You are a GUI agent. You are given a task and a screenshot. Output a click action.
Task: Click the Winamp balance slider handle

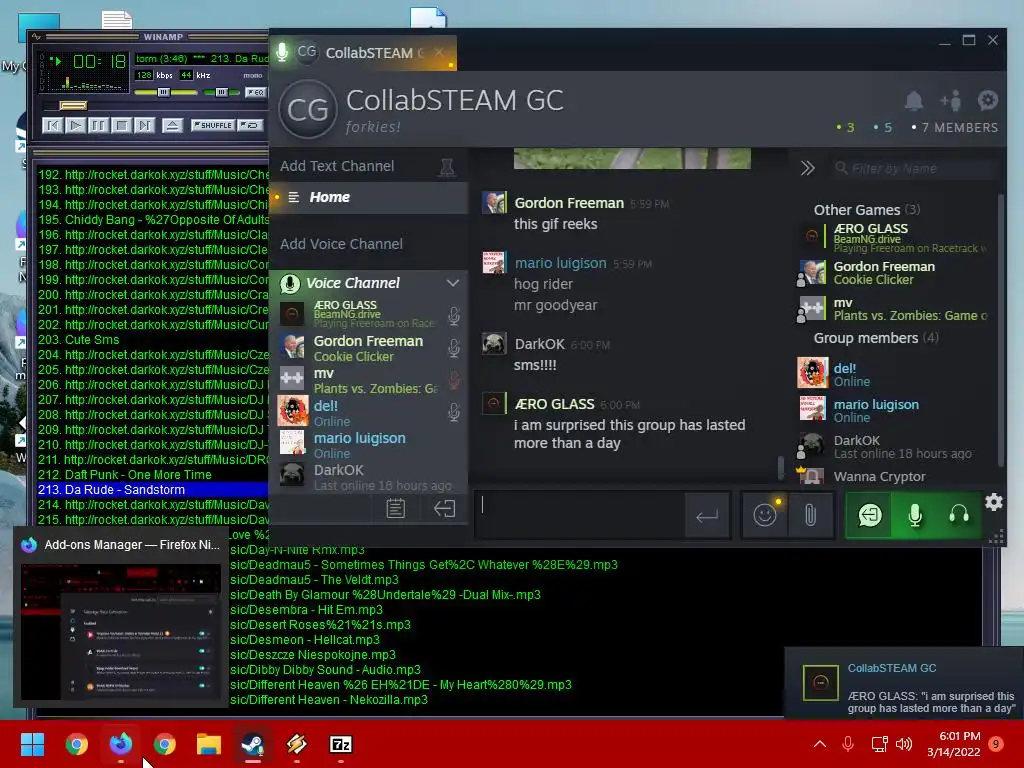221,92
